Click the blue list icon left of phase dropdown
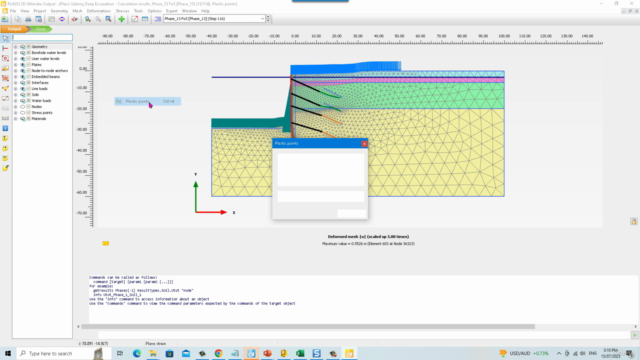The height and width of the screenshot is (360, 640). (x=158, y=19)
